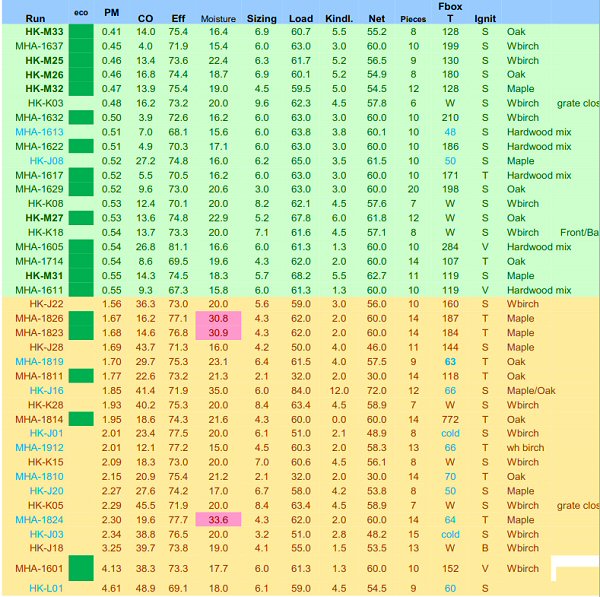
Task: Select Pieces value 20 for MHA-1629
Action: [413, 189]
